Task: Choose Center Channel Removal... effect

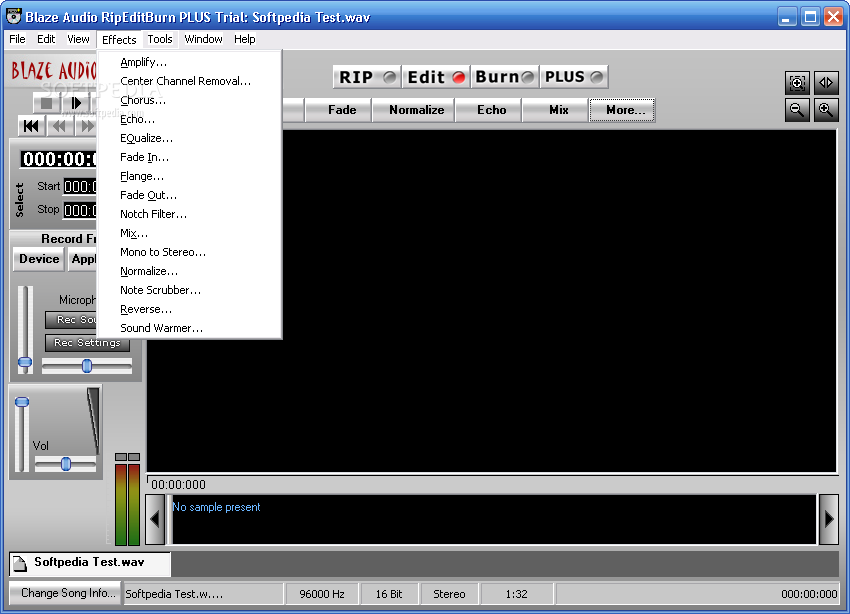Action: tap(190, 81)
